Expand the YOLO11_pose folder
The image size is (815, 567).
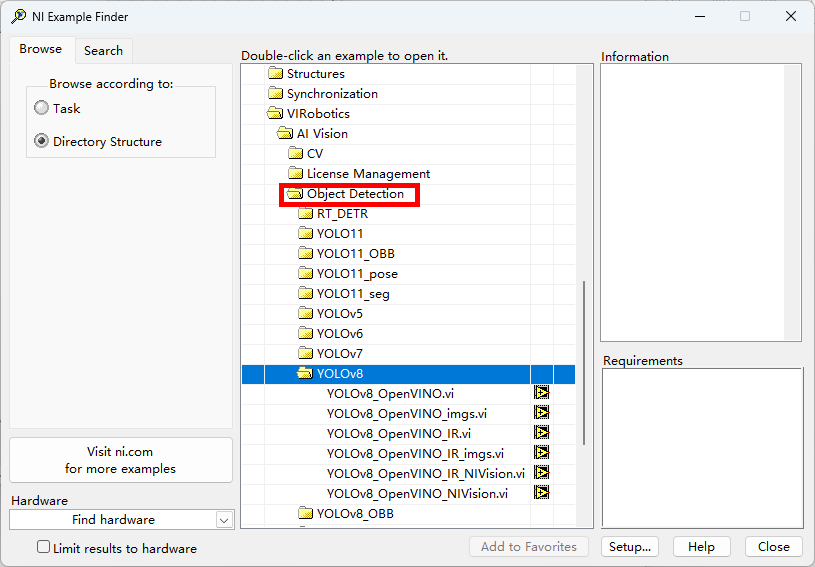(305, 274)
